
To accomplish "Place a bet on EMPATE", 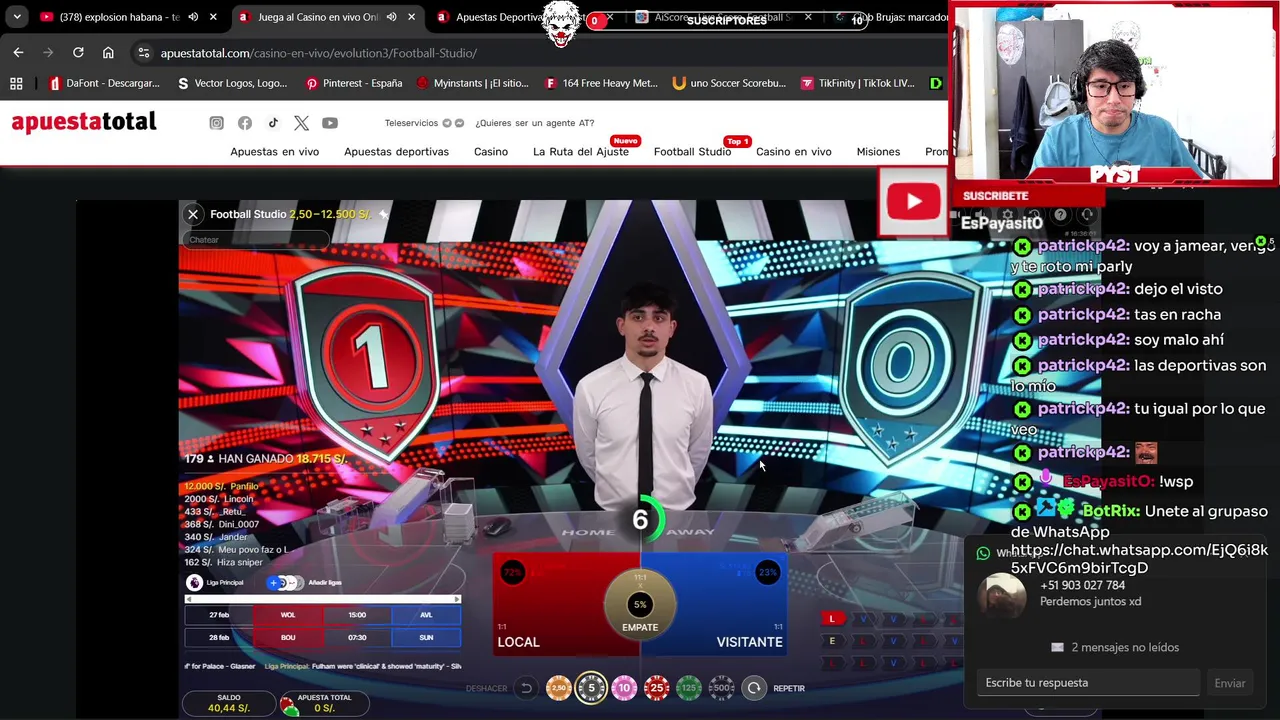I will pyautogui.click(x=640, y=606).
